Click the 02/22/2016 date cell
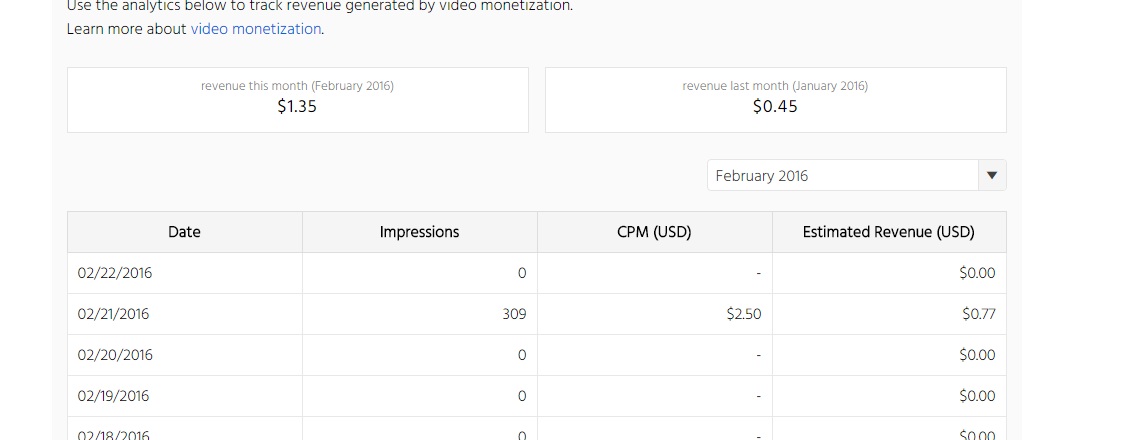The image size is (1143, 440). point(115,273)
